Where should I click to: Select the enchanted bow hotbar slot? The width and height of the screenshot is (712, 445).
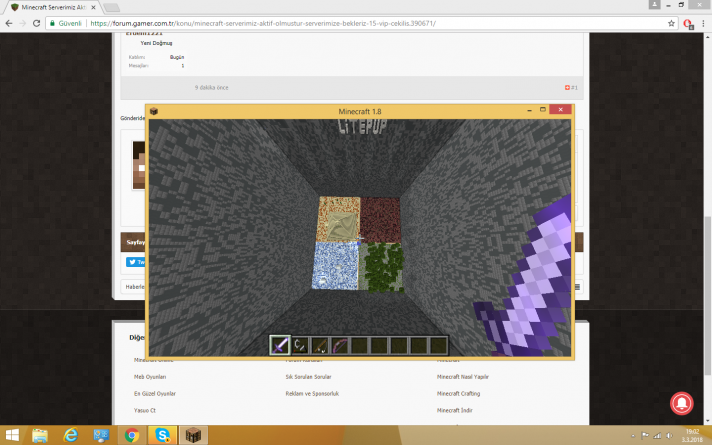[340, 346]
